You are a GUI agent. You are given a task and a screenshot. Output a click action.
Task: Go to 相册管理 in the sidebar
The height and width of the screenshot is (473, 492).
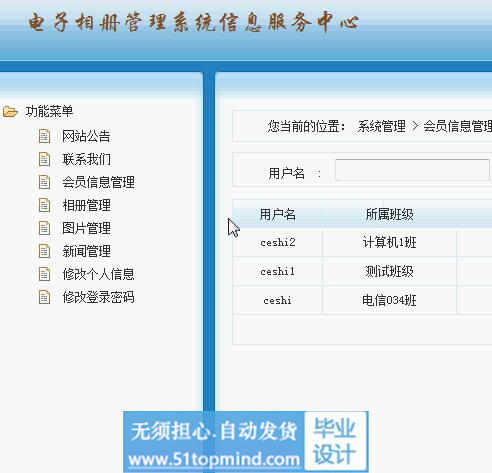tap(86, 205)
